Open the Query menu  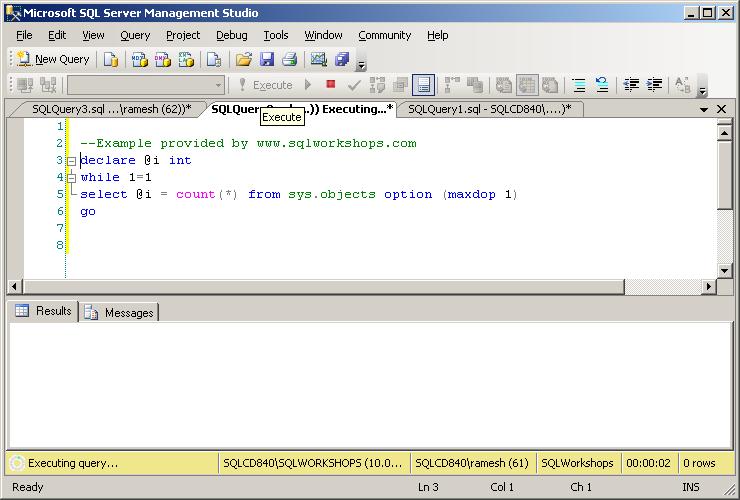coord(135,35)
